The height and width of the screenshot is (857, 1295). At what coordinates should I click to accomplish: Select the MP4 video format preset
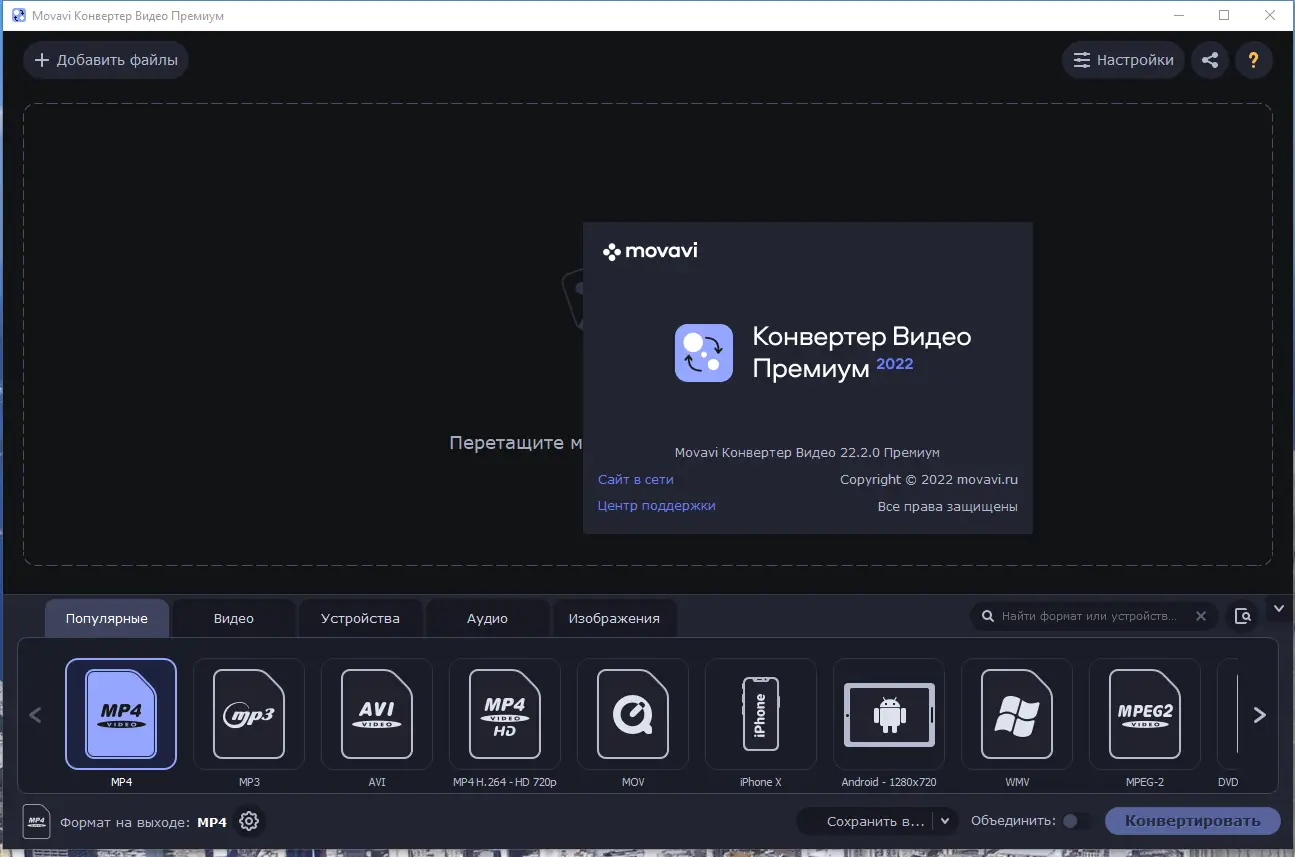(x=121, y=714)
